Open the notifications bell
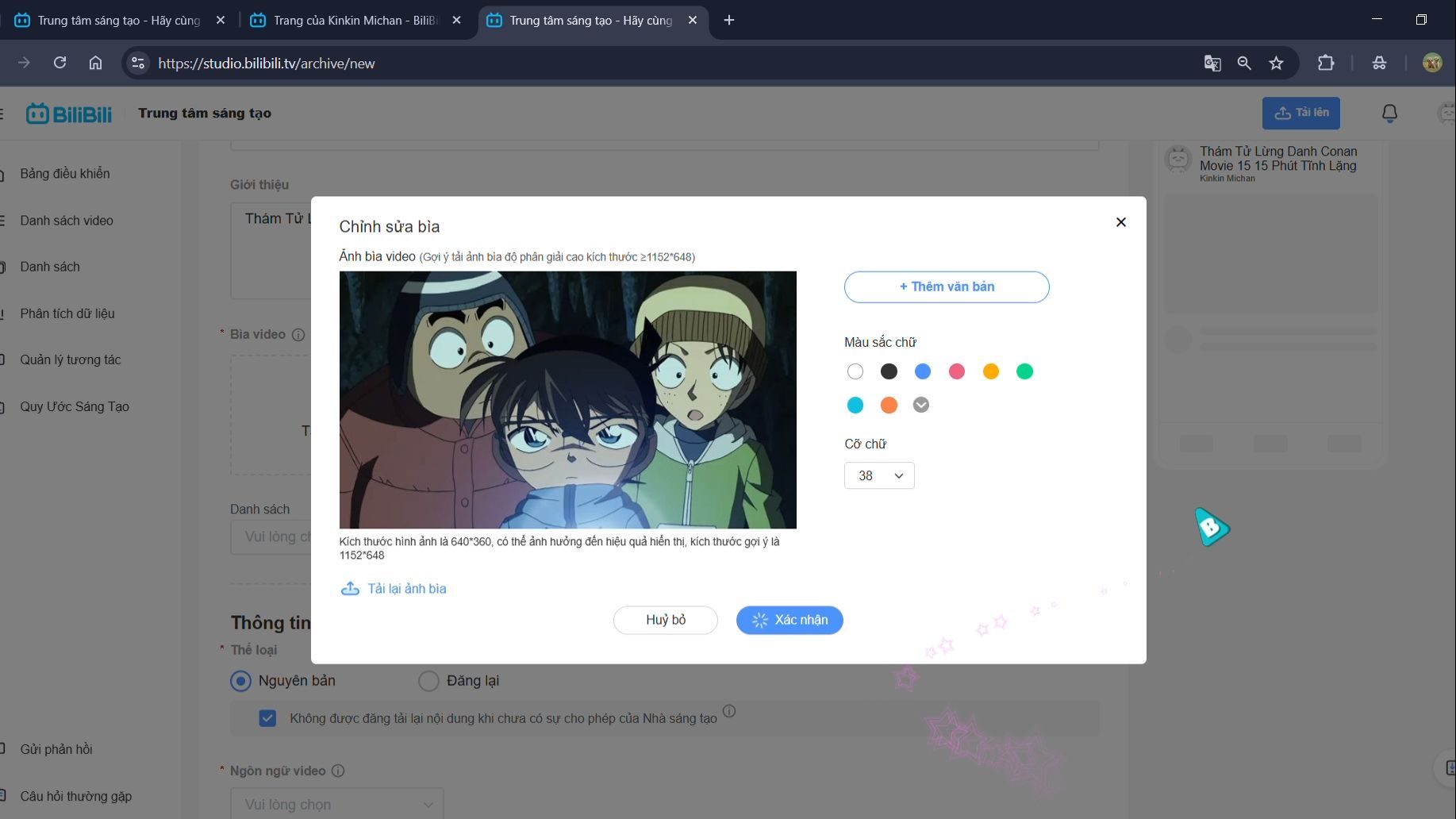Viewport: 1456px width, 819px height. (1389, 113)
